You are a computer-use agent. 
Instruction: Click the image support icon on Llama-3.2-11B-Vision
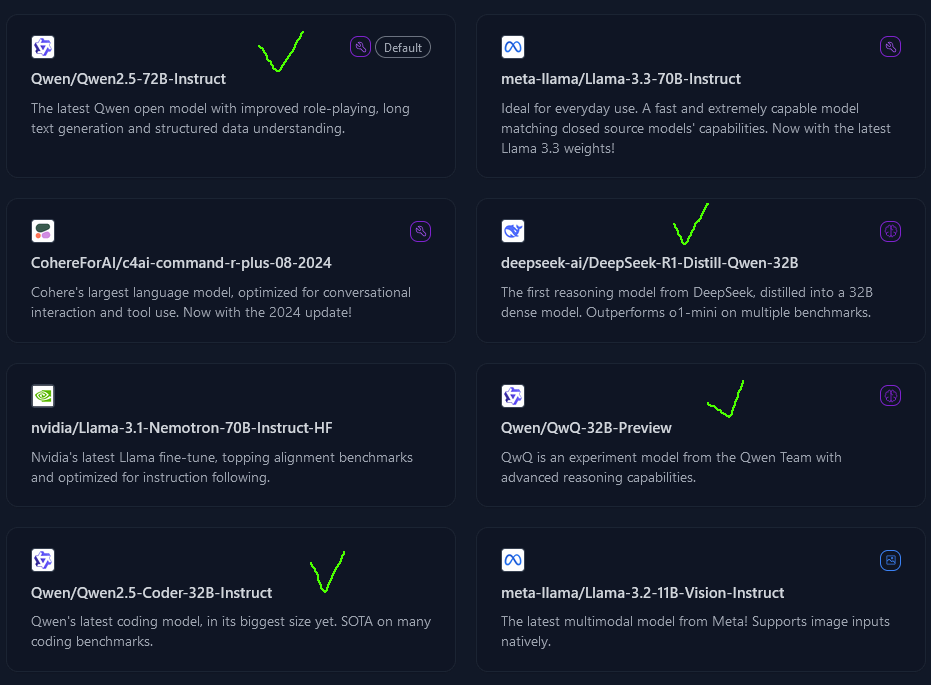pos(890,560)
